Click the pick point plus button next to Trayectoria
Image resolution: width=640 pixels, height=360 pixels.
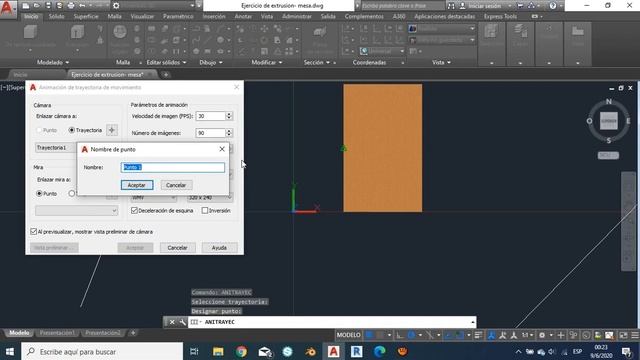click(111, 130)
